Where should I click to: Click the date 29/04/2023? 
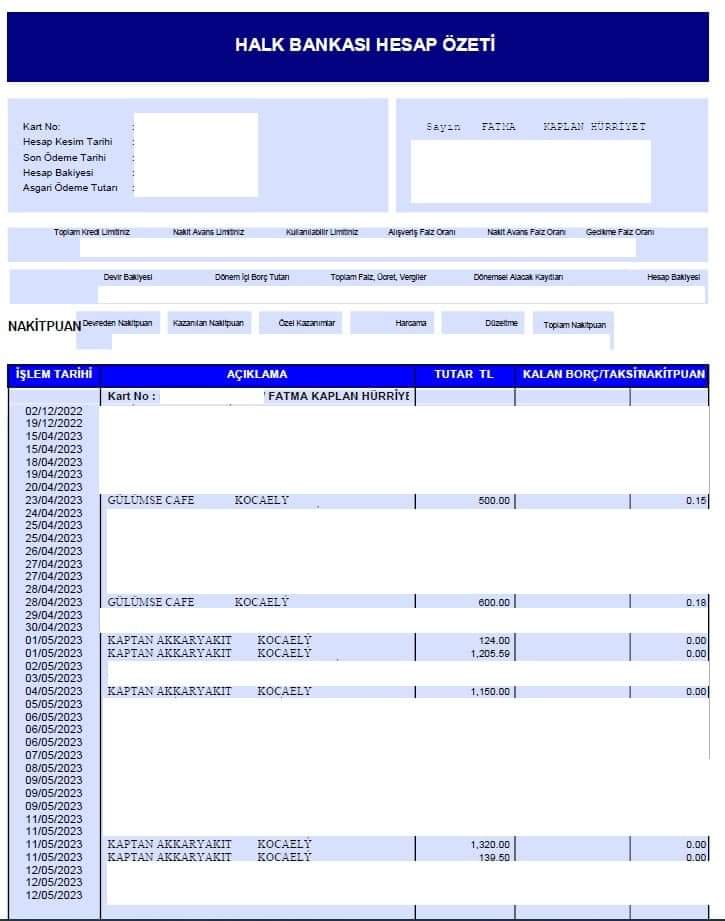[54, 615]
